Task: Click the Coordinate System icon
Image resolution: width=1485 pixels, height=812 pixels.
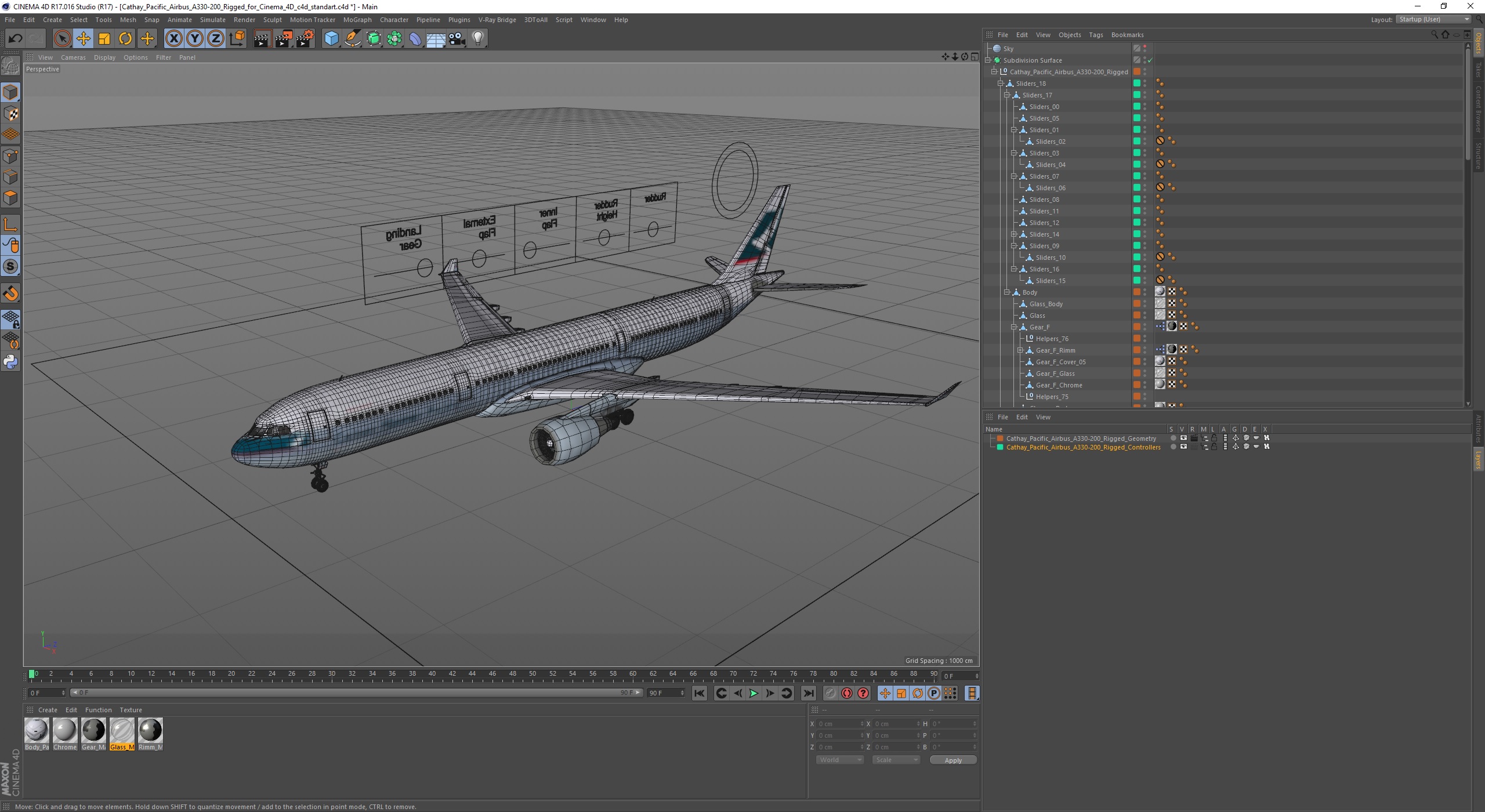Action: [x=237, y=39]
